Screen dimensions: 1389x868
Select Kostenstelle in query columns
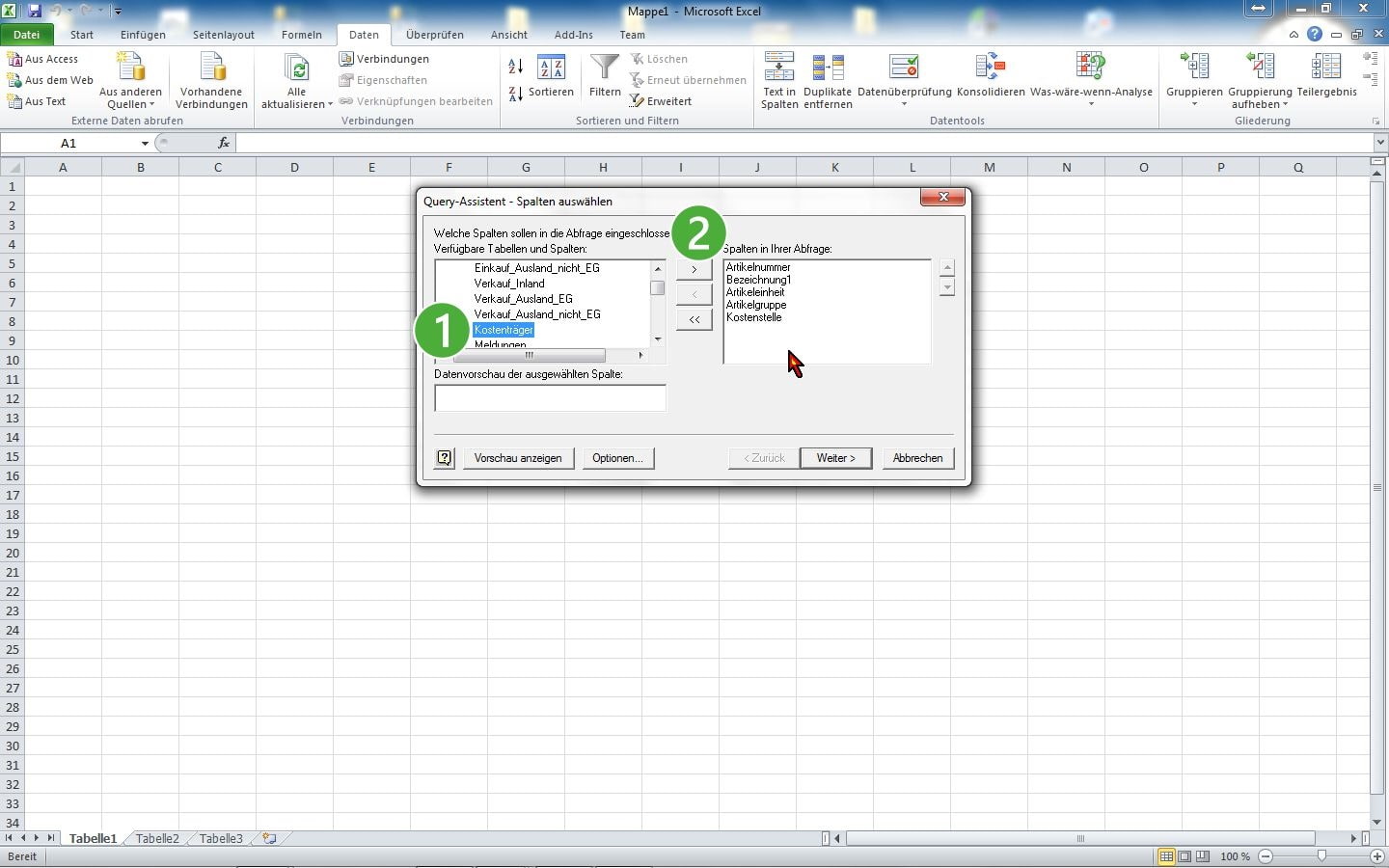pos(754,317)
